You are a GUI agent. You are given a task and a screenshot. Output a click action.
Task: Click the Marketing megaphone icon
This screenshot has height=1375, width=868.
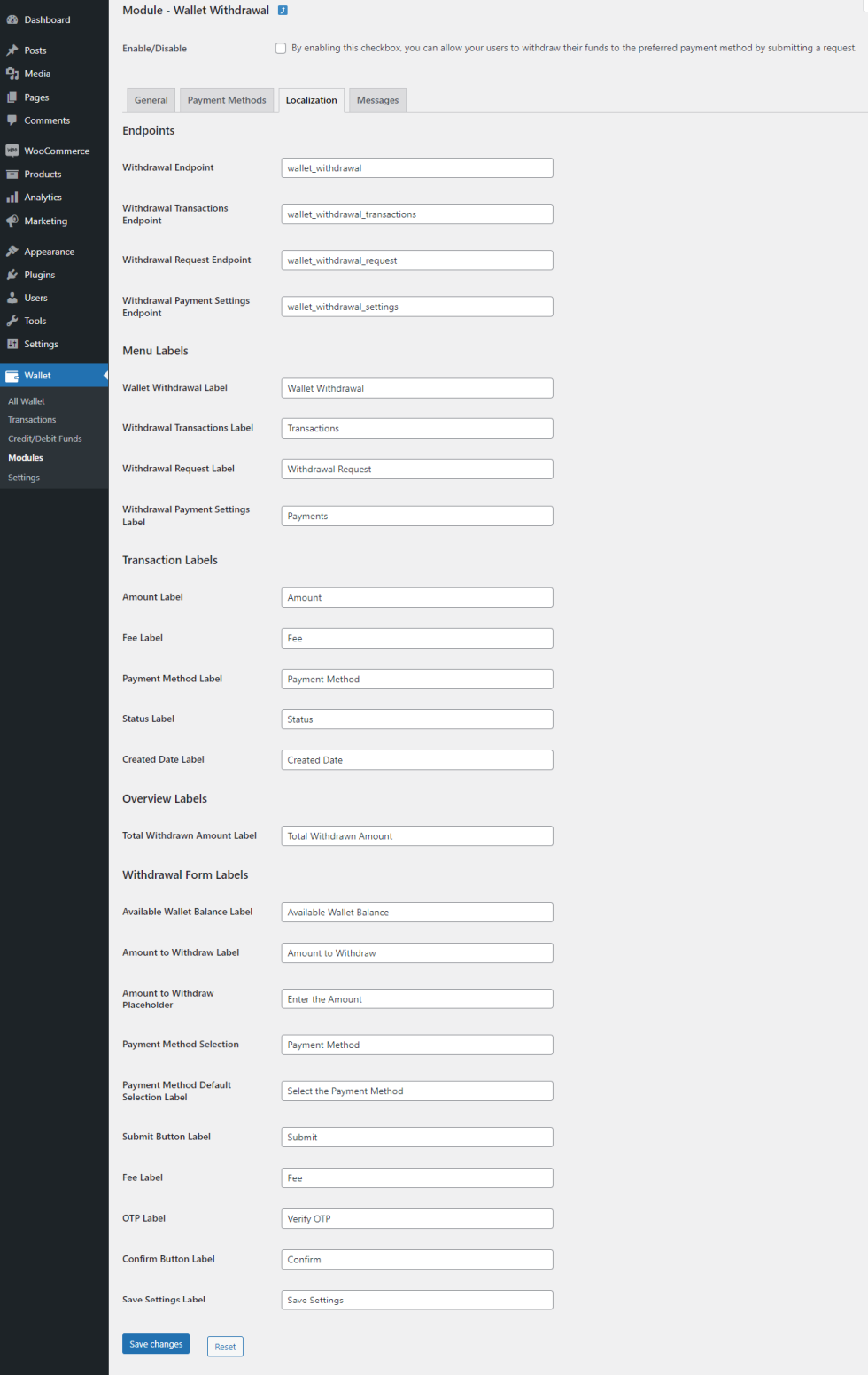12,221
